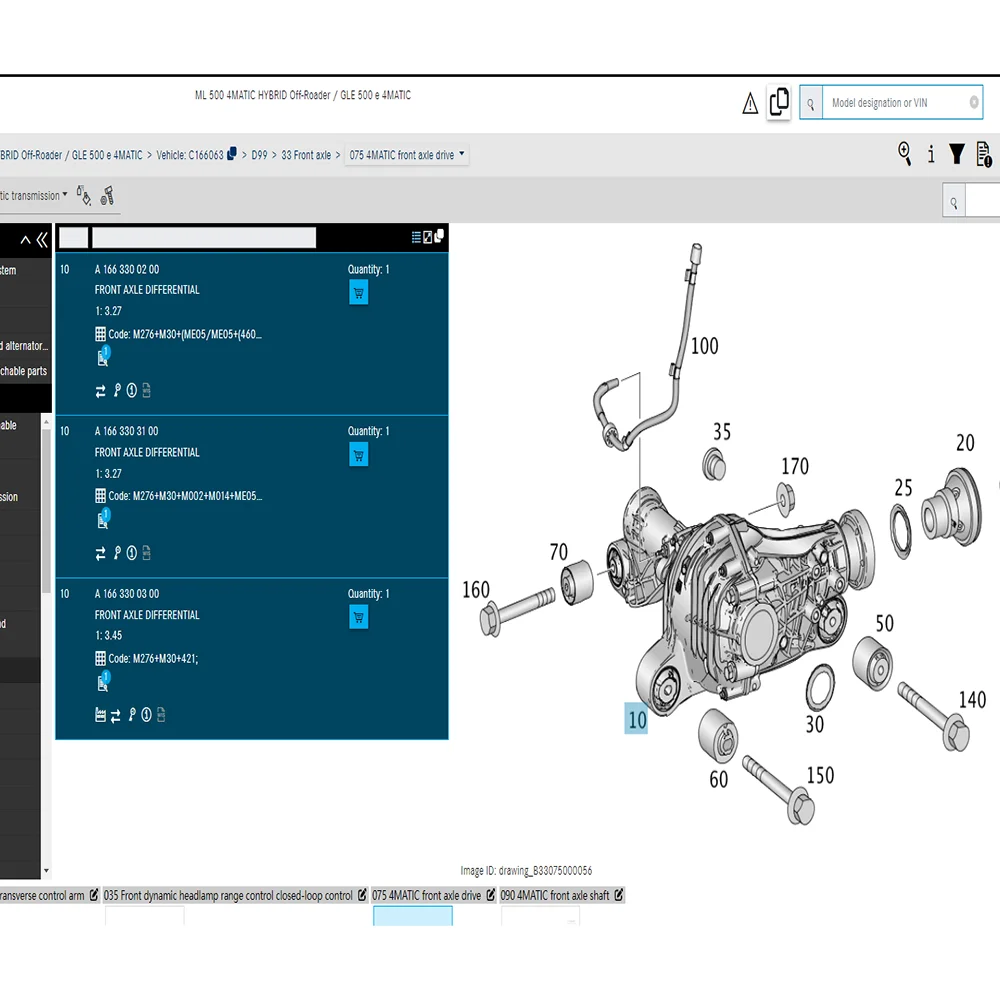Click circled 1 icon for A 166 330 02 00
Image resolution: width=1000 pixels, height=1000 pixels.
coord(131,390)
